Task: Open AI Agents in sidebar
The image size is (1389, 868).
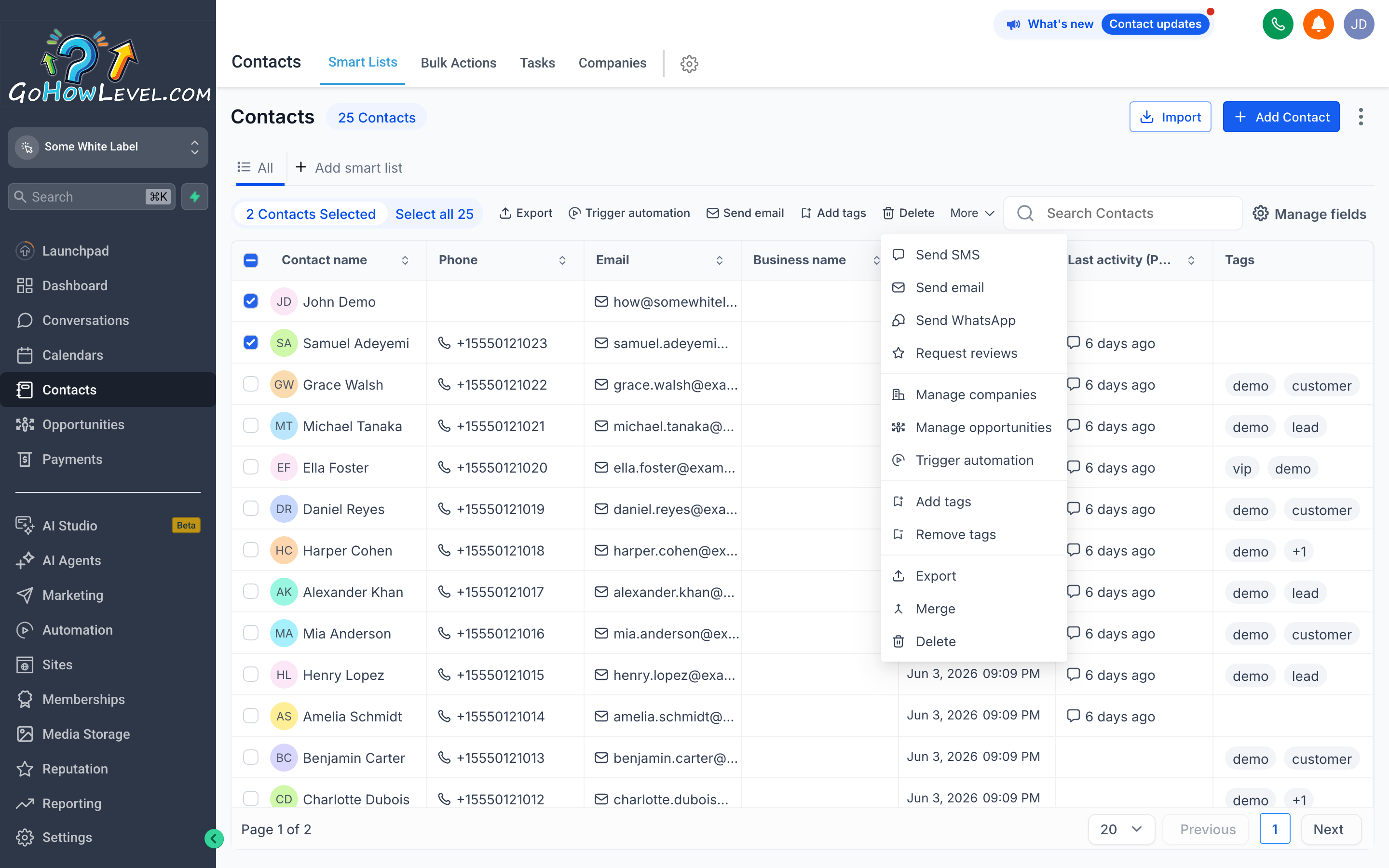Action: [x=108, y=560]
